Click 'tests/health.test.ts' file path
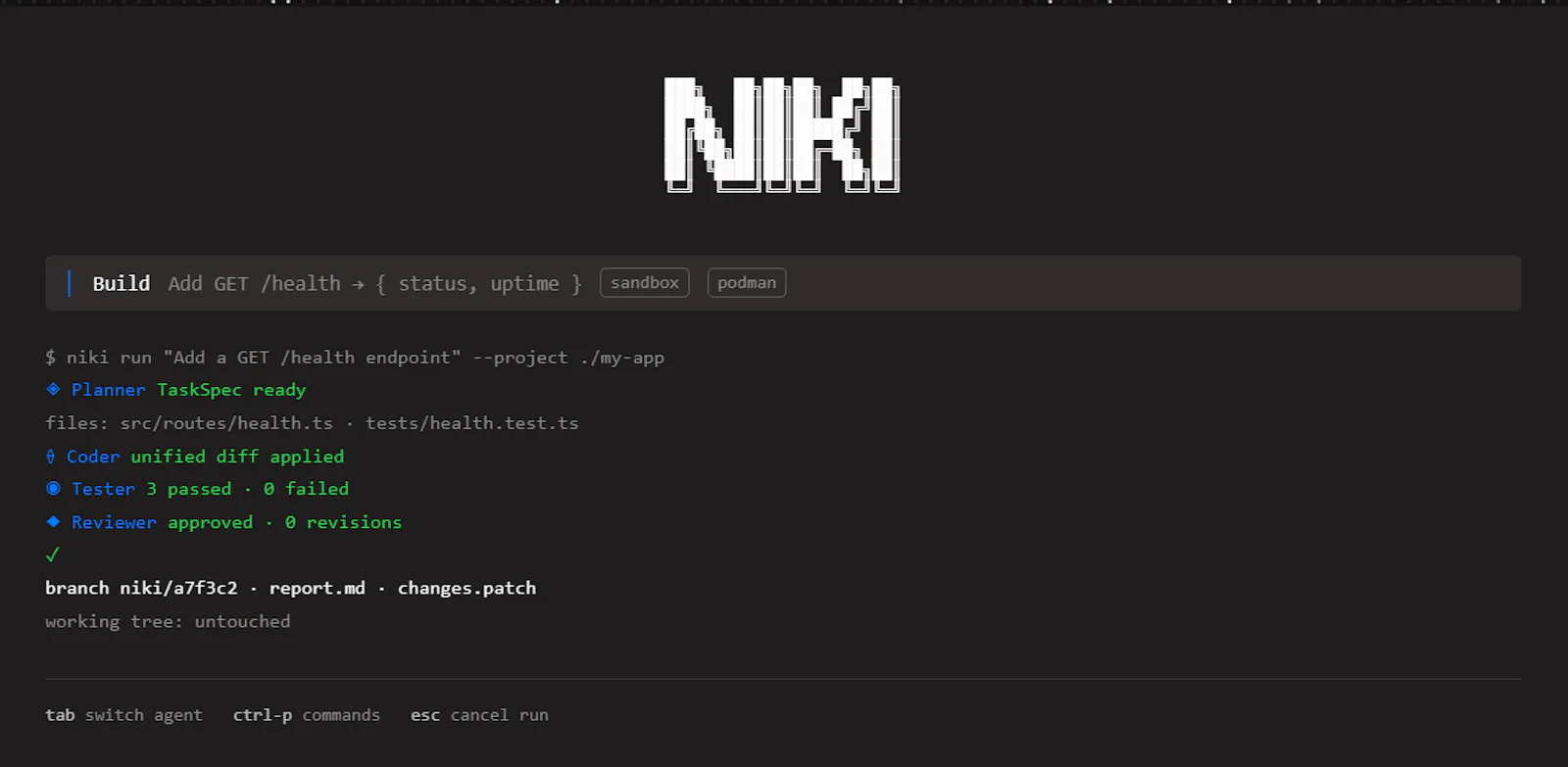 click(x=472, y=423)
